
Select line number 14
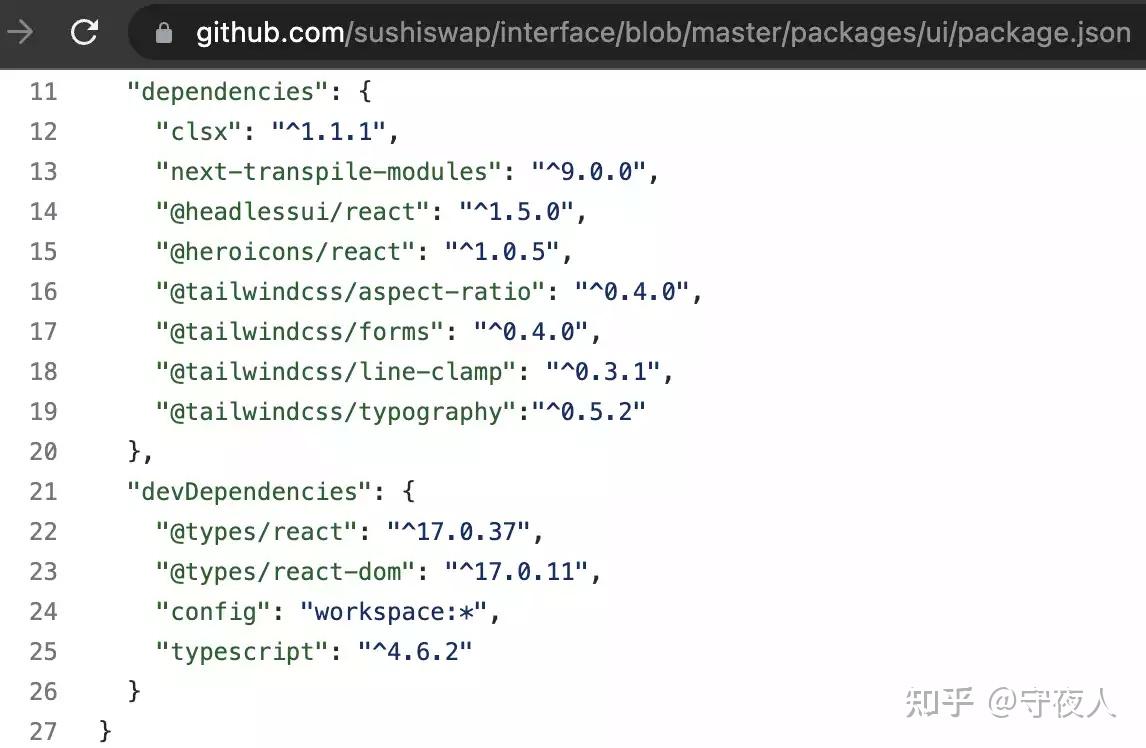click(43, 211)
